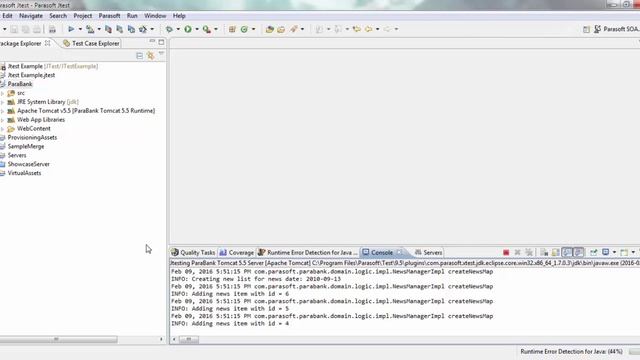This screenshot has height=360, width=640.
Task: Expand the src folder in ParaBank
Action: (2, 93)
